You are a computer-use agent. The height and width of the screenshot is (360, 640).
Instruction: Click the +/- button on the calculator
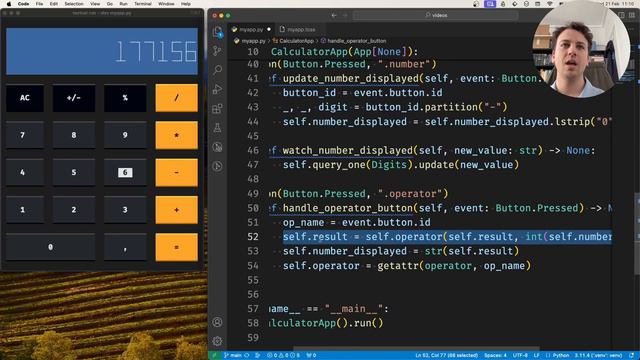(x=74, y=98)
